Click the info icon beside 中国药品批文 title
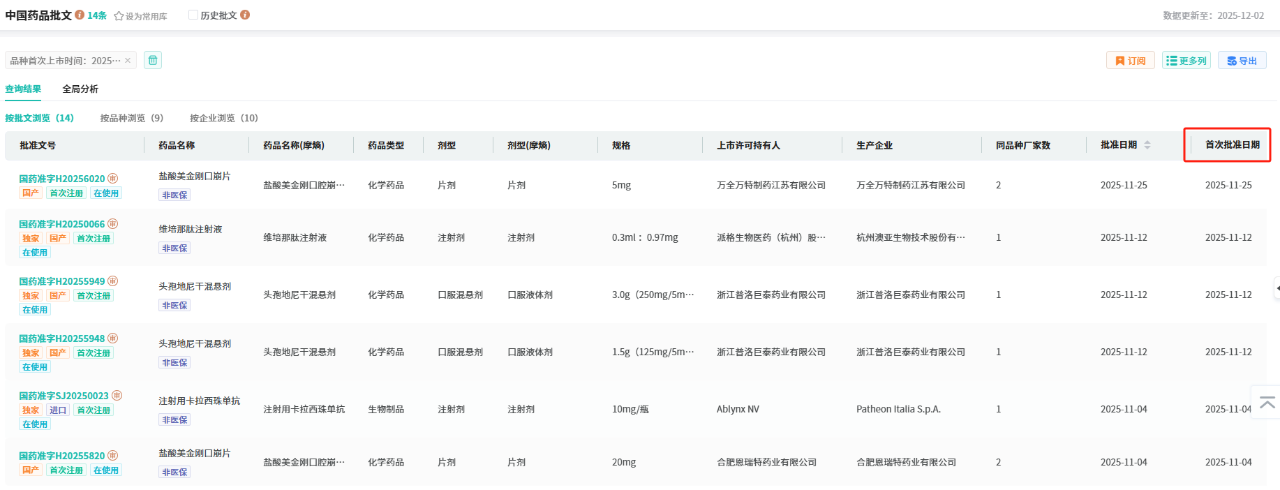 tap(80, 16)
